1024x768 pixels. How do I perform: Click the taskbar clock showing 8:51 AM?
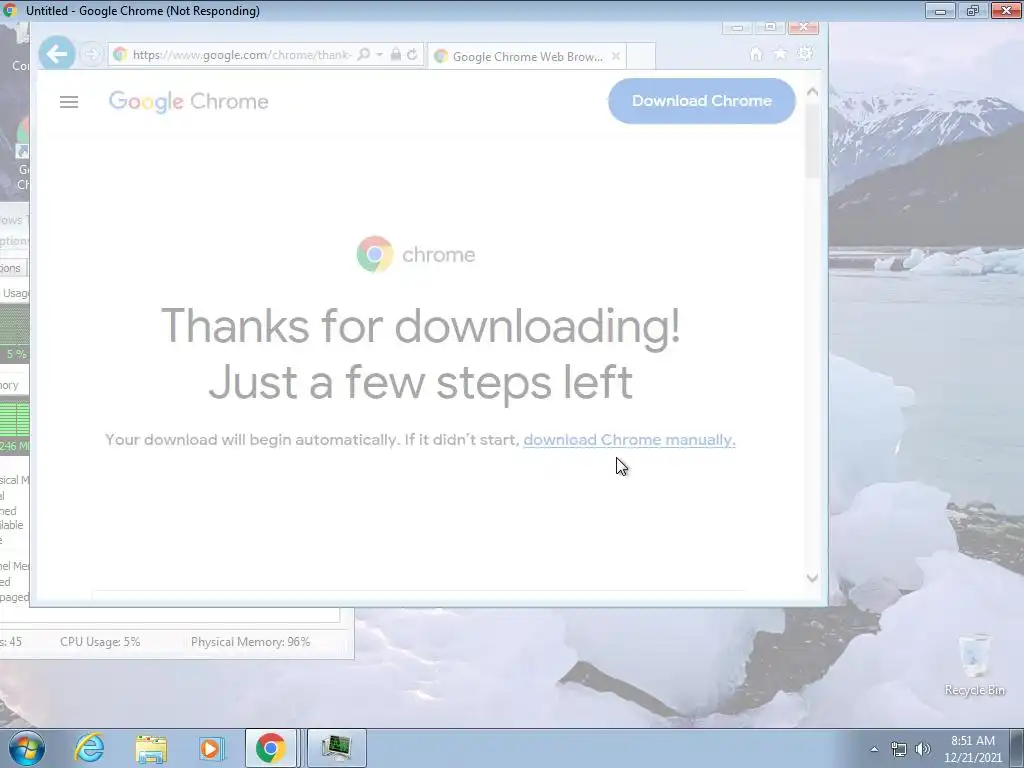(972, 749)
